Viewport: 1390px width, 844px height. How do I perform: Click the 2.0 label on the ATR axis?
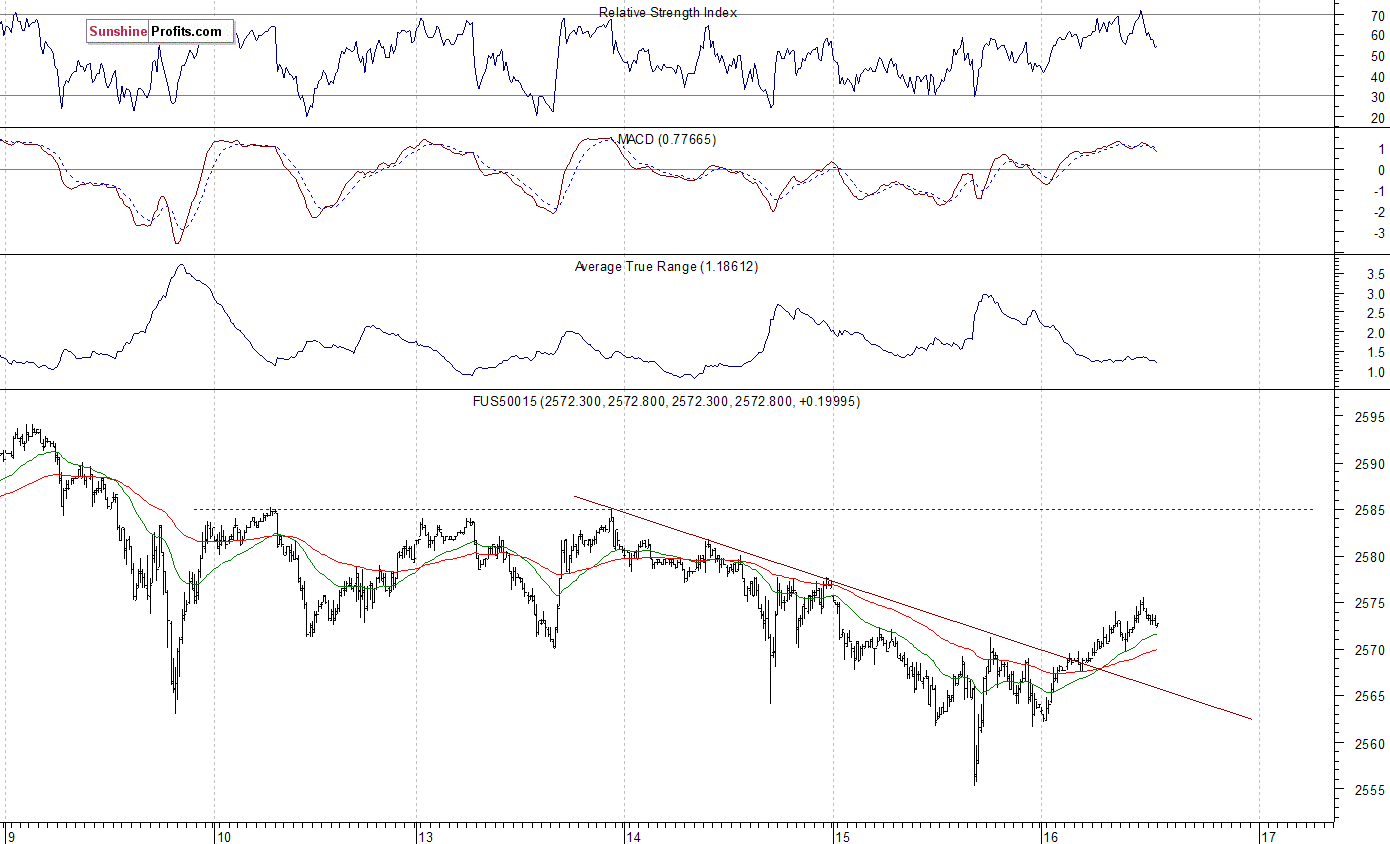click(1376, 333)
